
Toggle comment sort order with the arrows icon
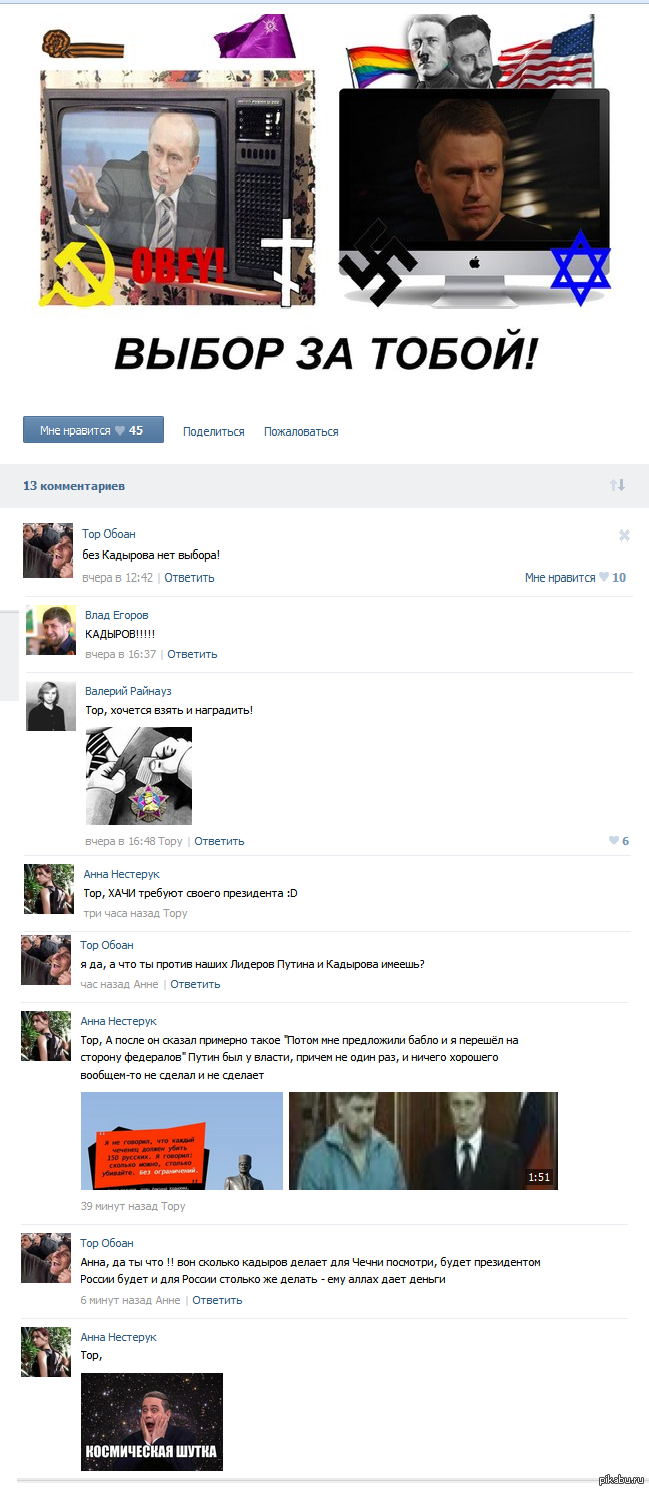pos(617,485)
